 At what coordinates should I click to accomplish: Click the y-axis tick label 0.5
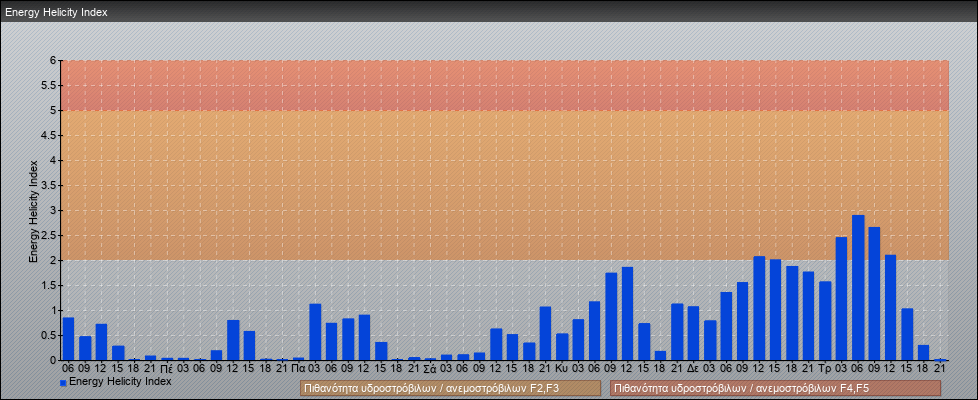[50, 335]
